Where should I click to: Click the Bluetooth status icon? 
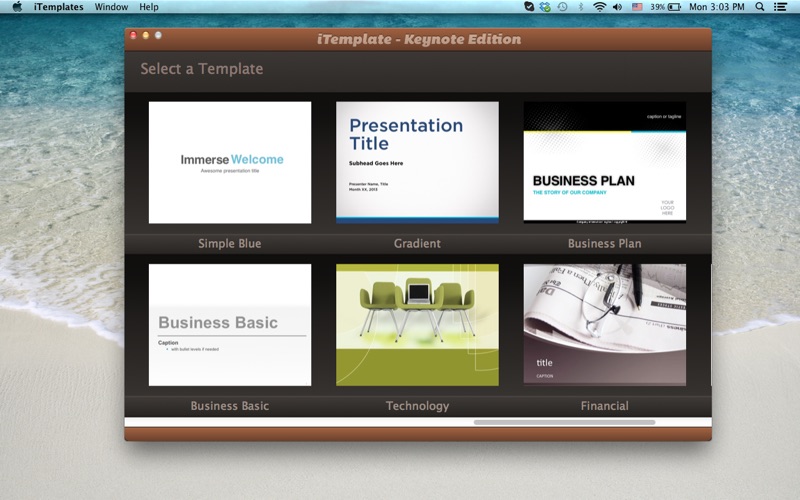581,7
